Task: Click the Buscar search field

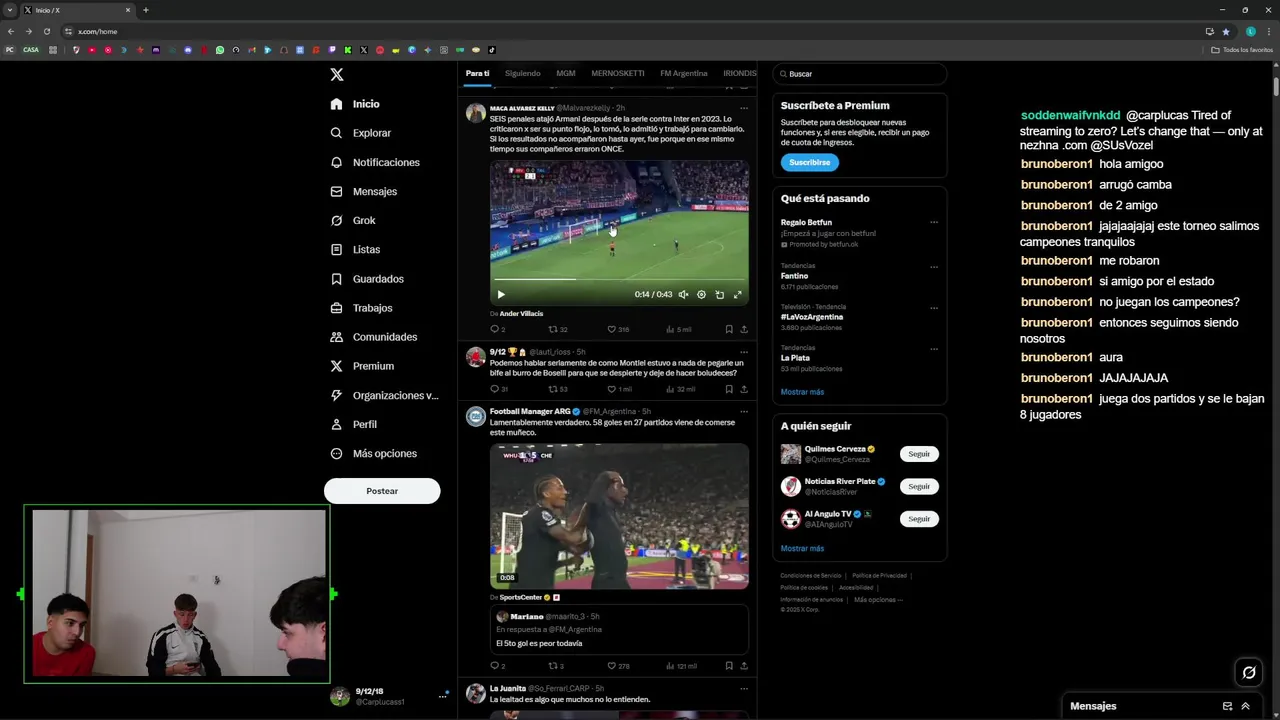Action: coord(860,74)
